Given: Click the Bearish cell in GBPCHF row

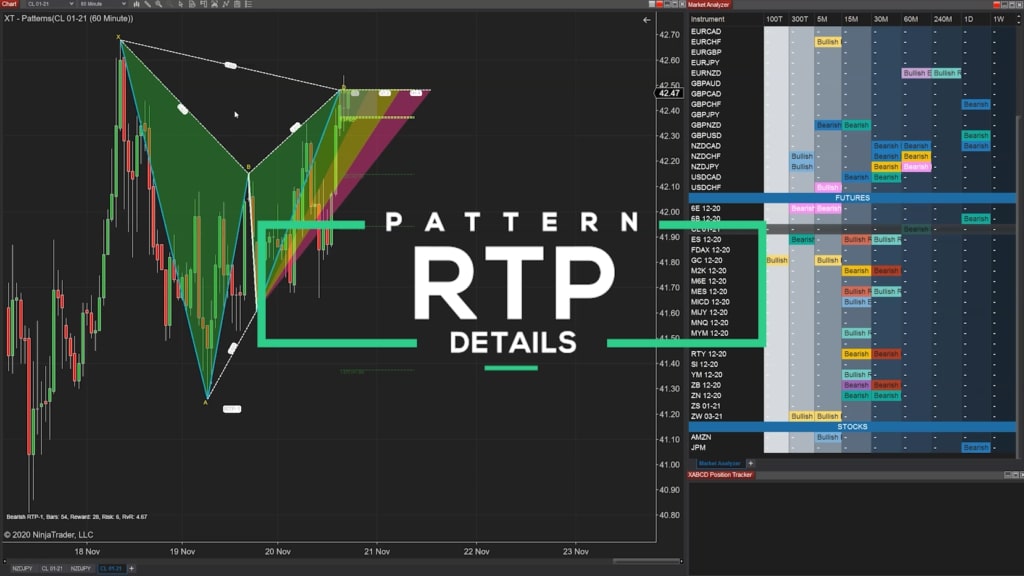Looking at the screenshot, I should tap(976, 104).
